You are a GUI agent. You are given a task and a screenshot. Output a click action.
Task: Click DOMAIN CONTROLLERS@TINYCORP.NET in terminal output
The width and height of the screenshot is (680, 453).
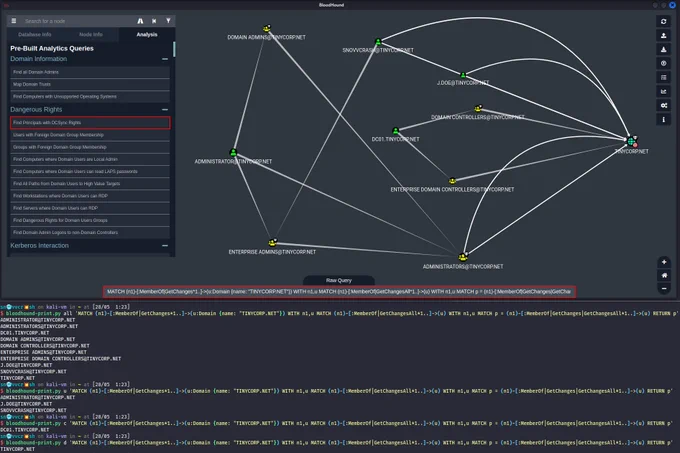coord(45,346)
